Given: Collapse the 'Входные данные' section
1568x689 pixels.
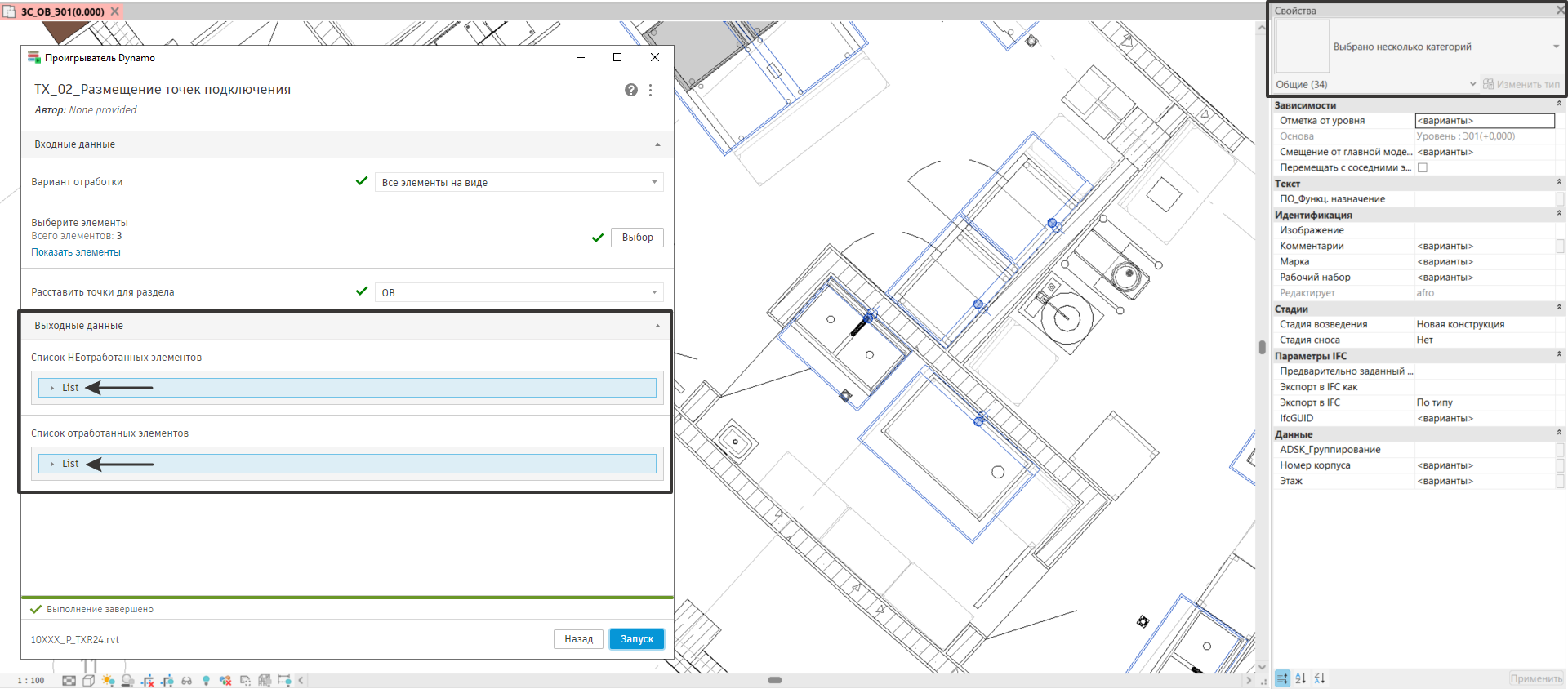Looking at the screenshot, I should click(657, 144).
